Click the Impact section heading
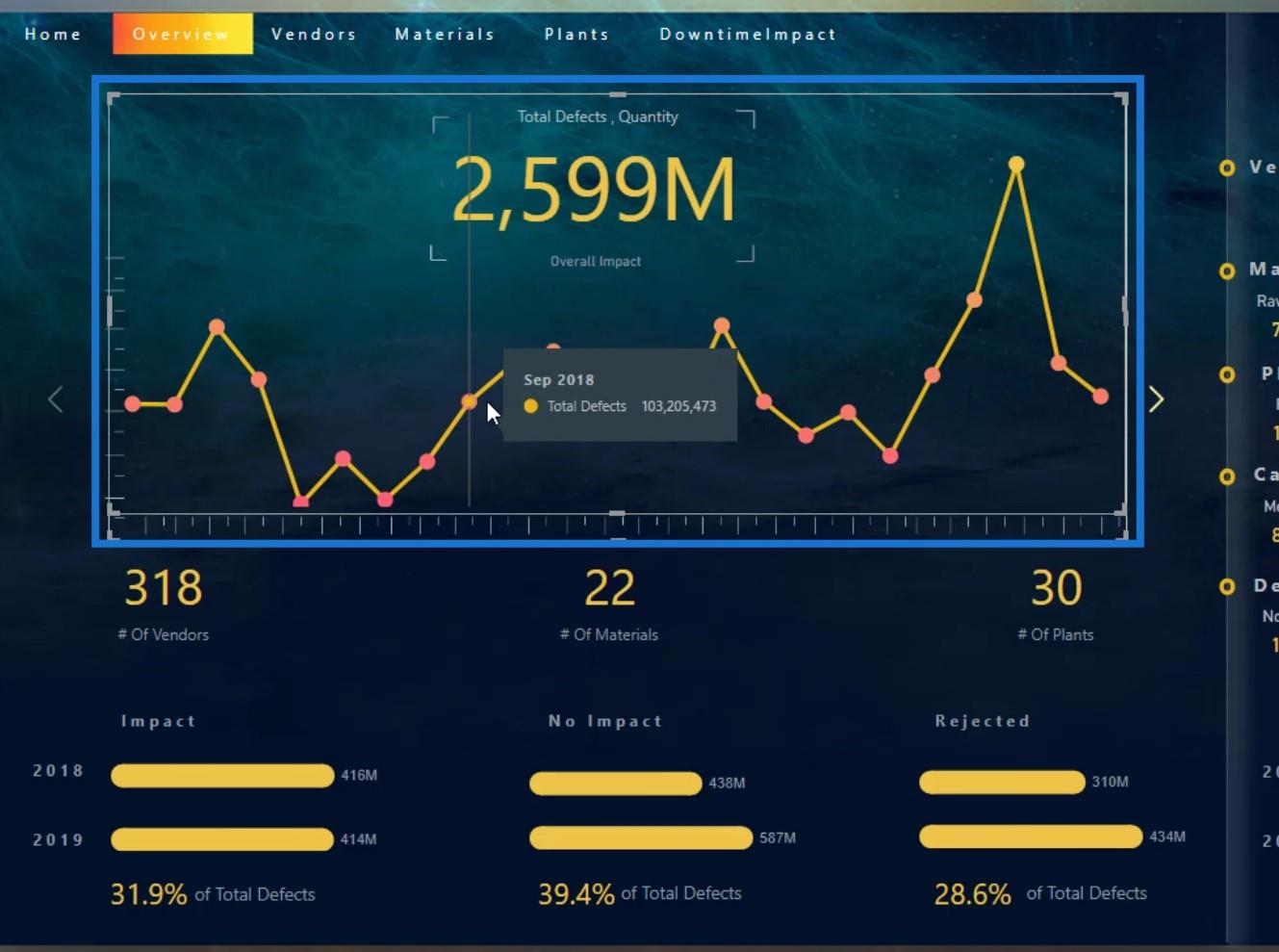Screen dimensions: 1279x952 (x=159, y=721)
